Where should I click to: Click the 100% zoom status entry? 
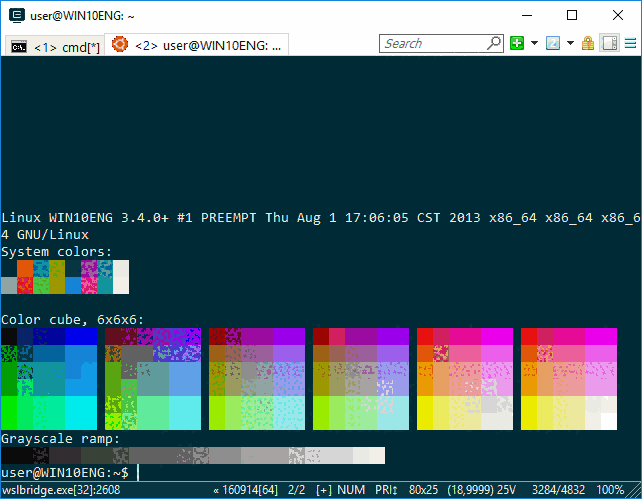(610, 490)
